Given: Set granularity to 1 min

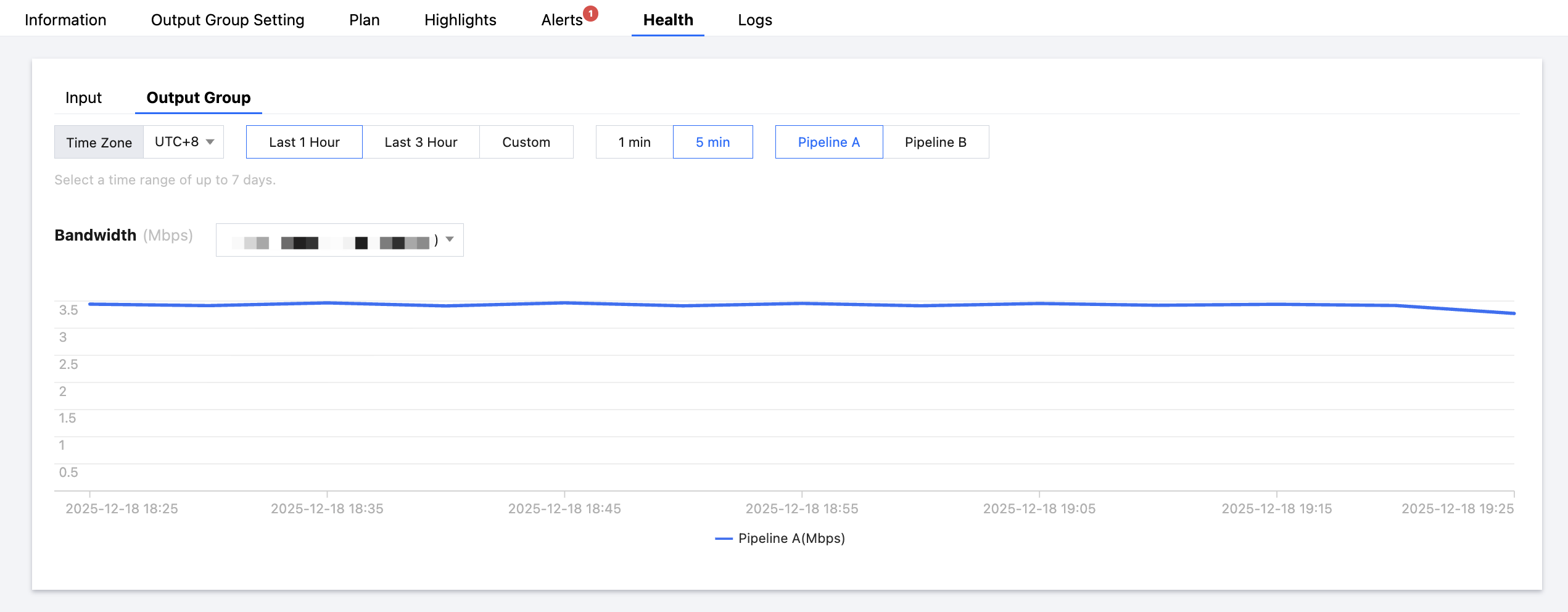Looking at the screenshot, I should (634, 142).
